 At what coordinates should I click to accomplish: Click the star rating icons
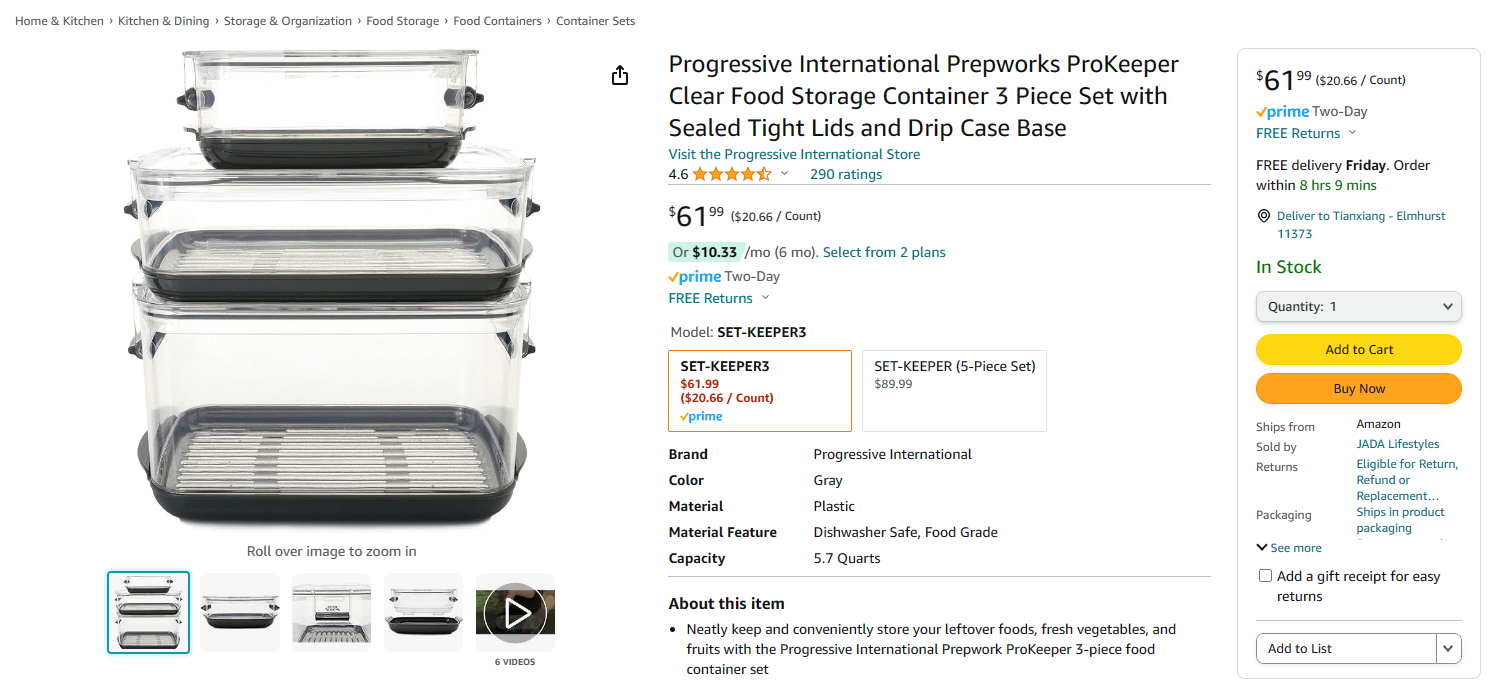(731, 174)
